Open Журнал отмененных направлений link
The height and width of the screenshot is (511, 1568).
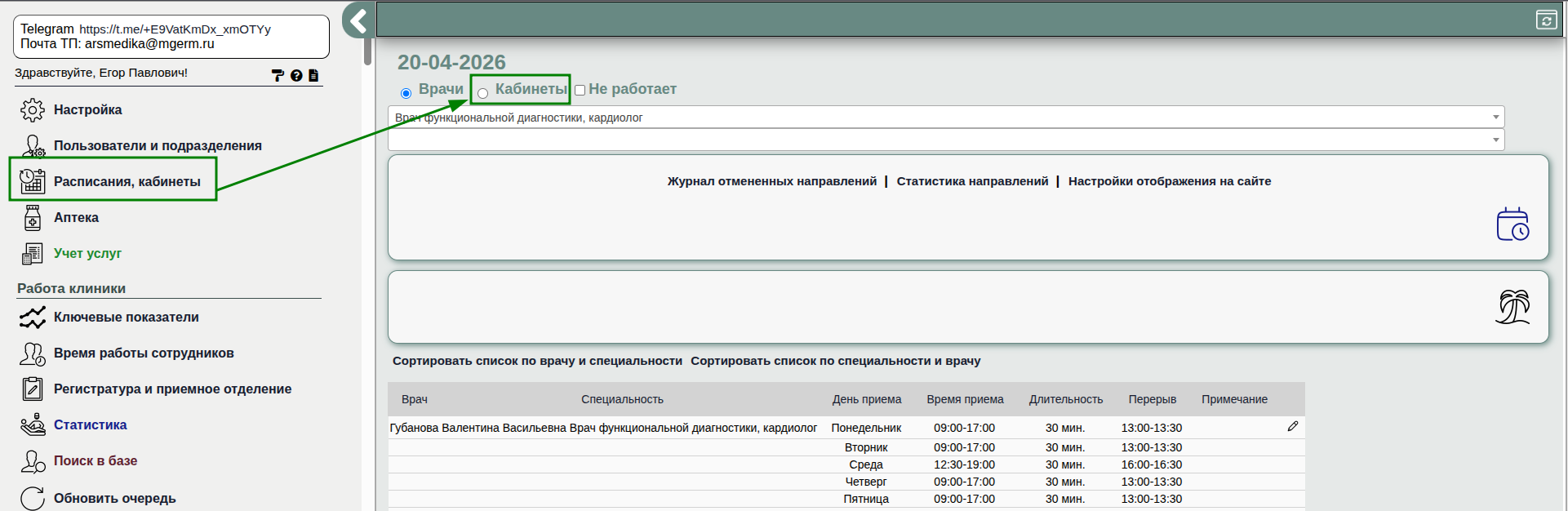coord(771,181)
